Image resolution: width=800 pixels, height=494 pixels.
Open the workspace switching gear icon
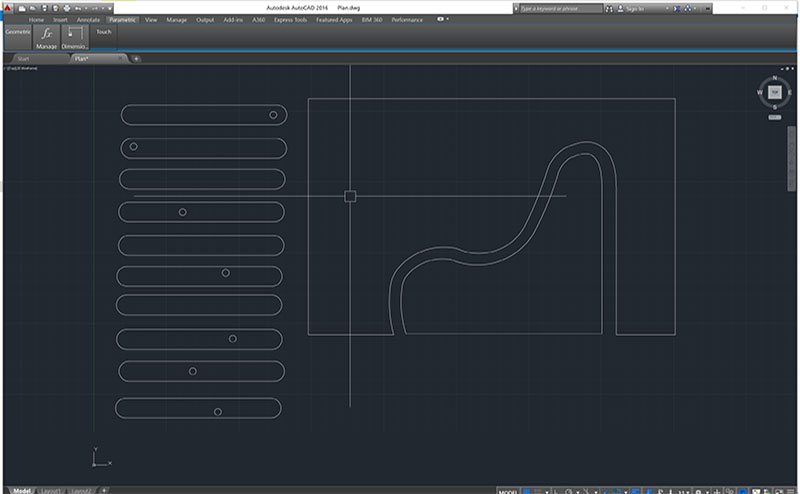coord(698,491)
